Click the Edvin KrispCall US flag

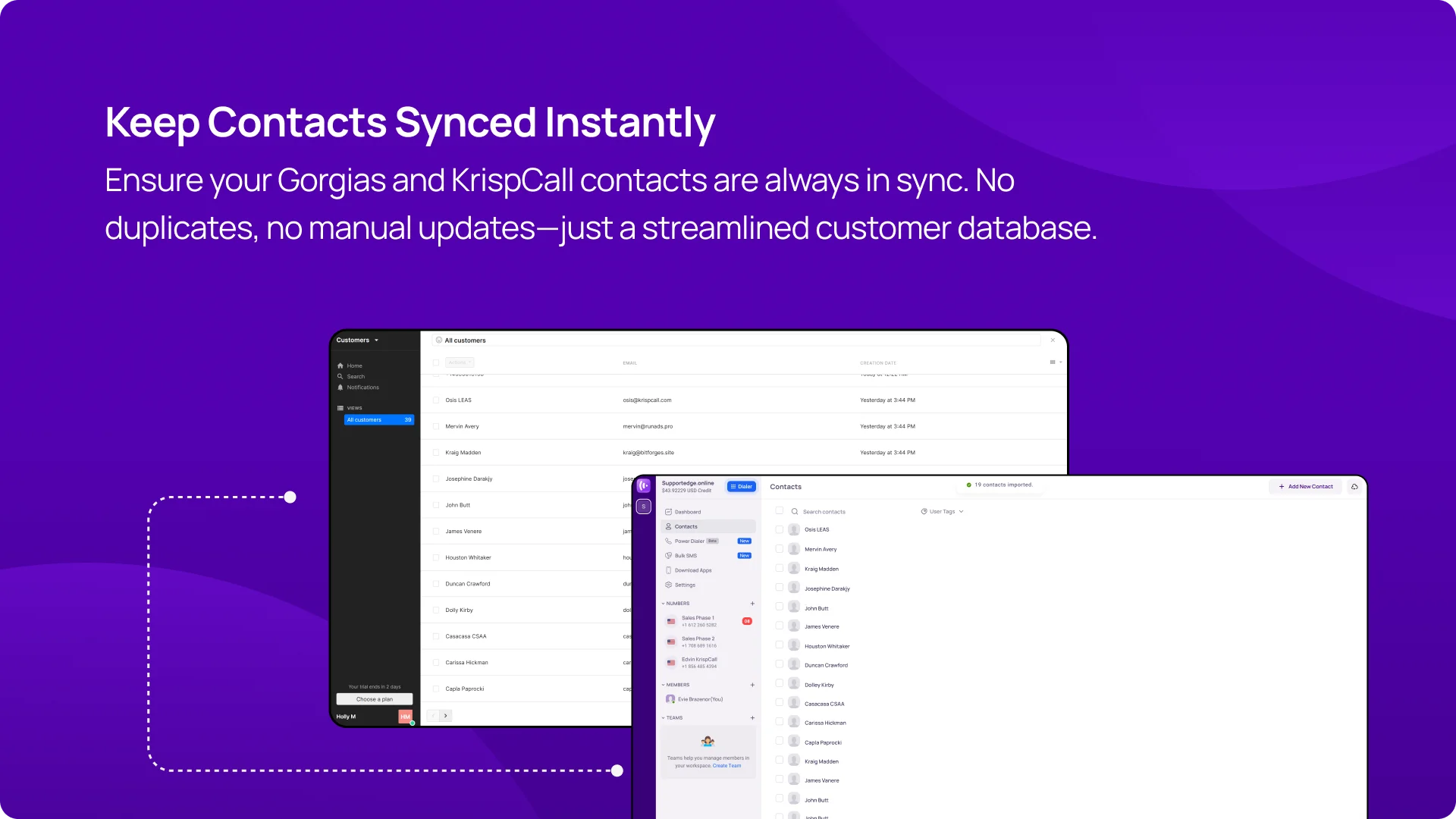[671, 663]
